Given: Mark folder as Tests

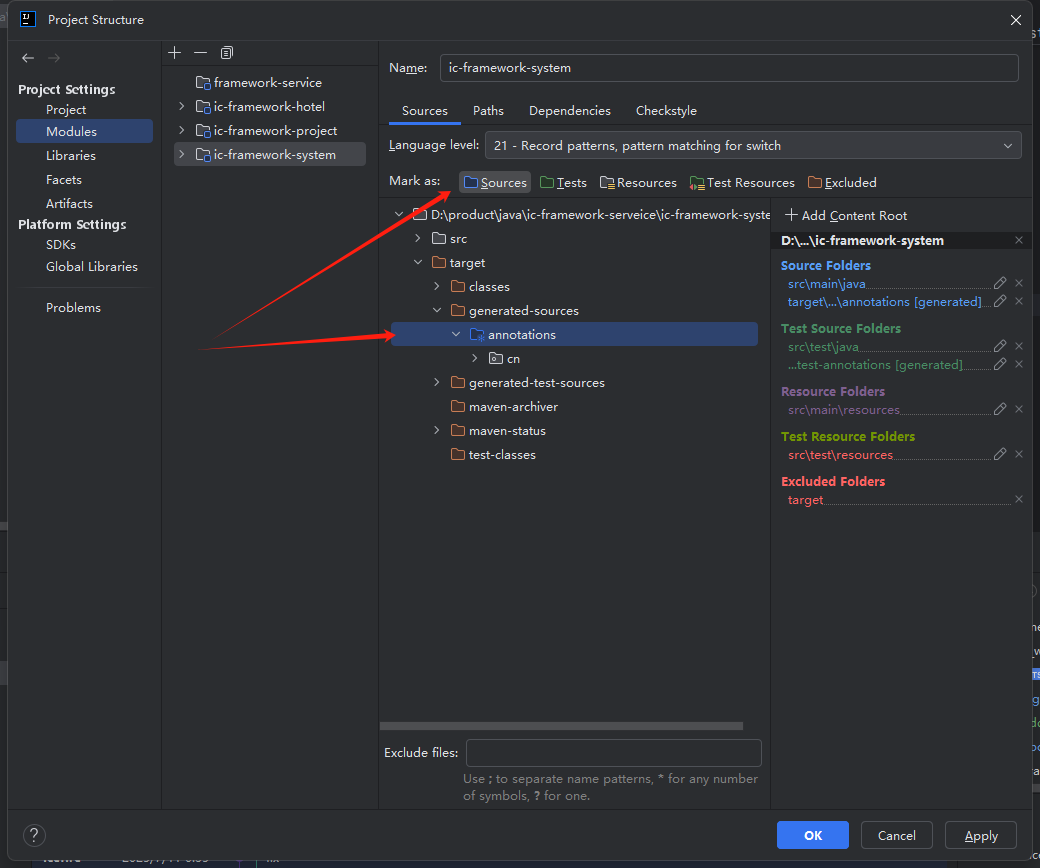Looking at the screenshot, I should click(563, 183).
